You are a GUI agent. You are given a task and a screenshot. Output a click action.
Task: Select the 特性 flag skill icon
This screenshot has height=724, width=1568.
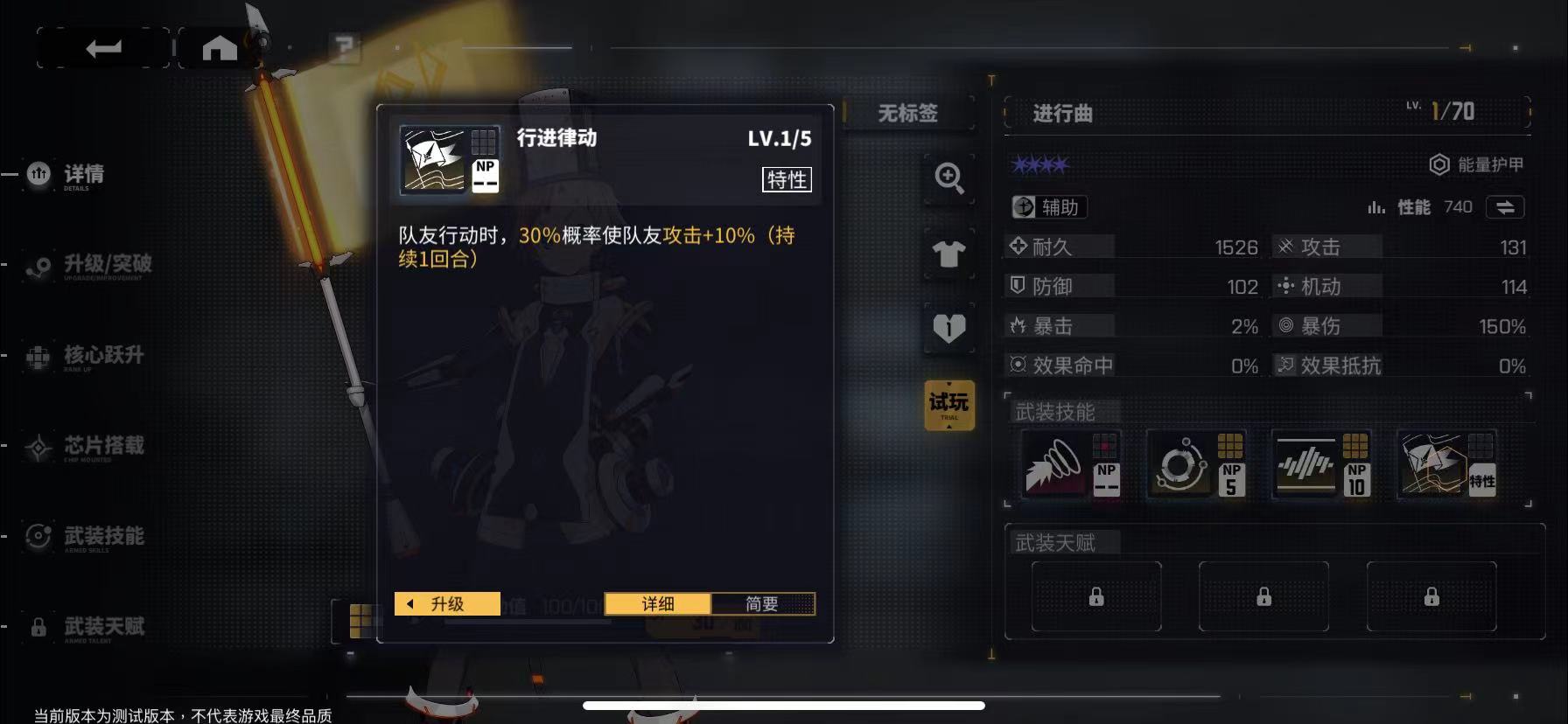[1447, 464]
